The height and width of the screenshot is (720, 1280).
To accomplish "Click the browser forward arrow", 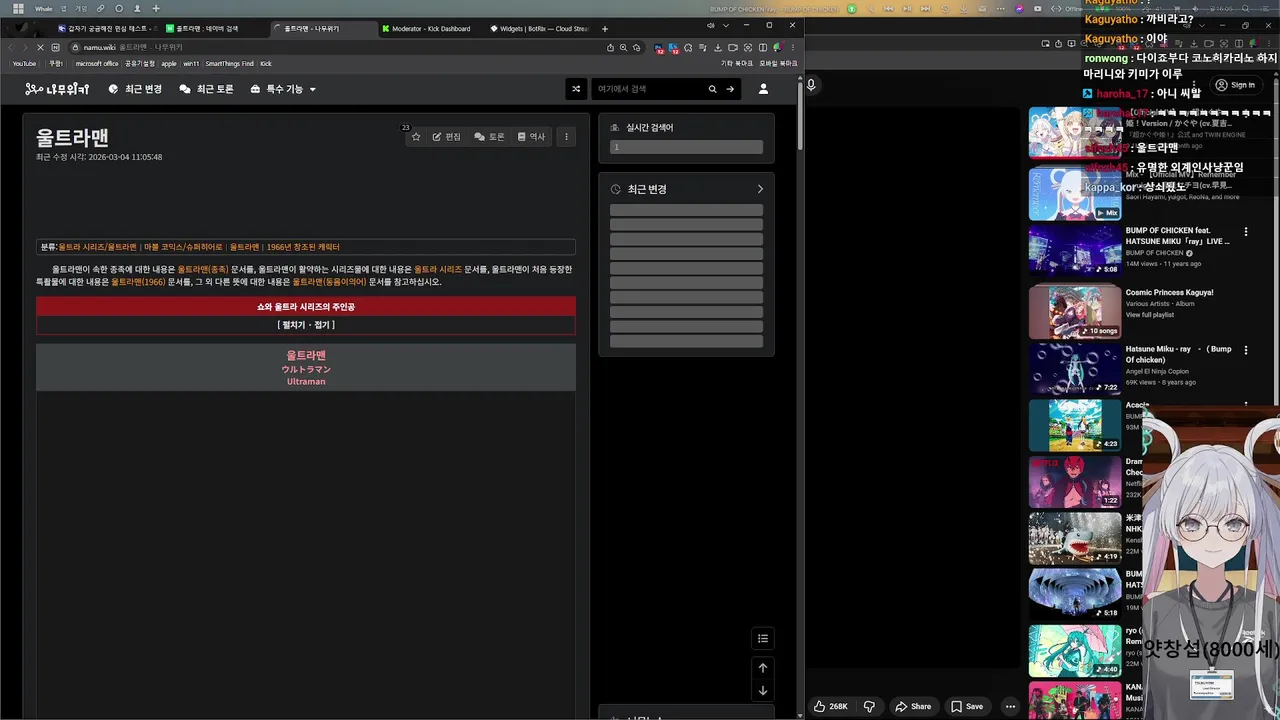I will 25,47.
